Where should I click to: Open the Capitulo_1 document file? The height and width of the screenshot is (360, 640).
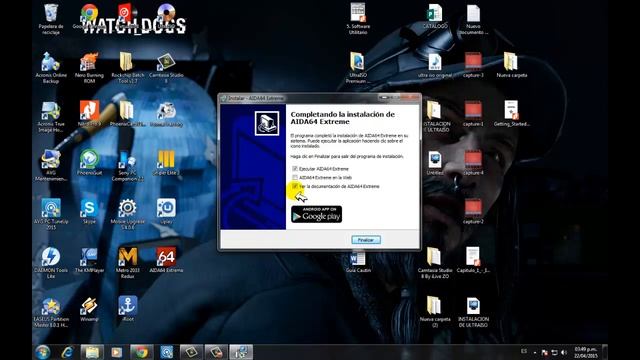[x=473, y=260]
